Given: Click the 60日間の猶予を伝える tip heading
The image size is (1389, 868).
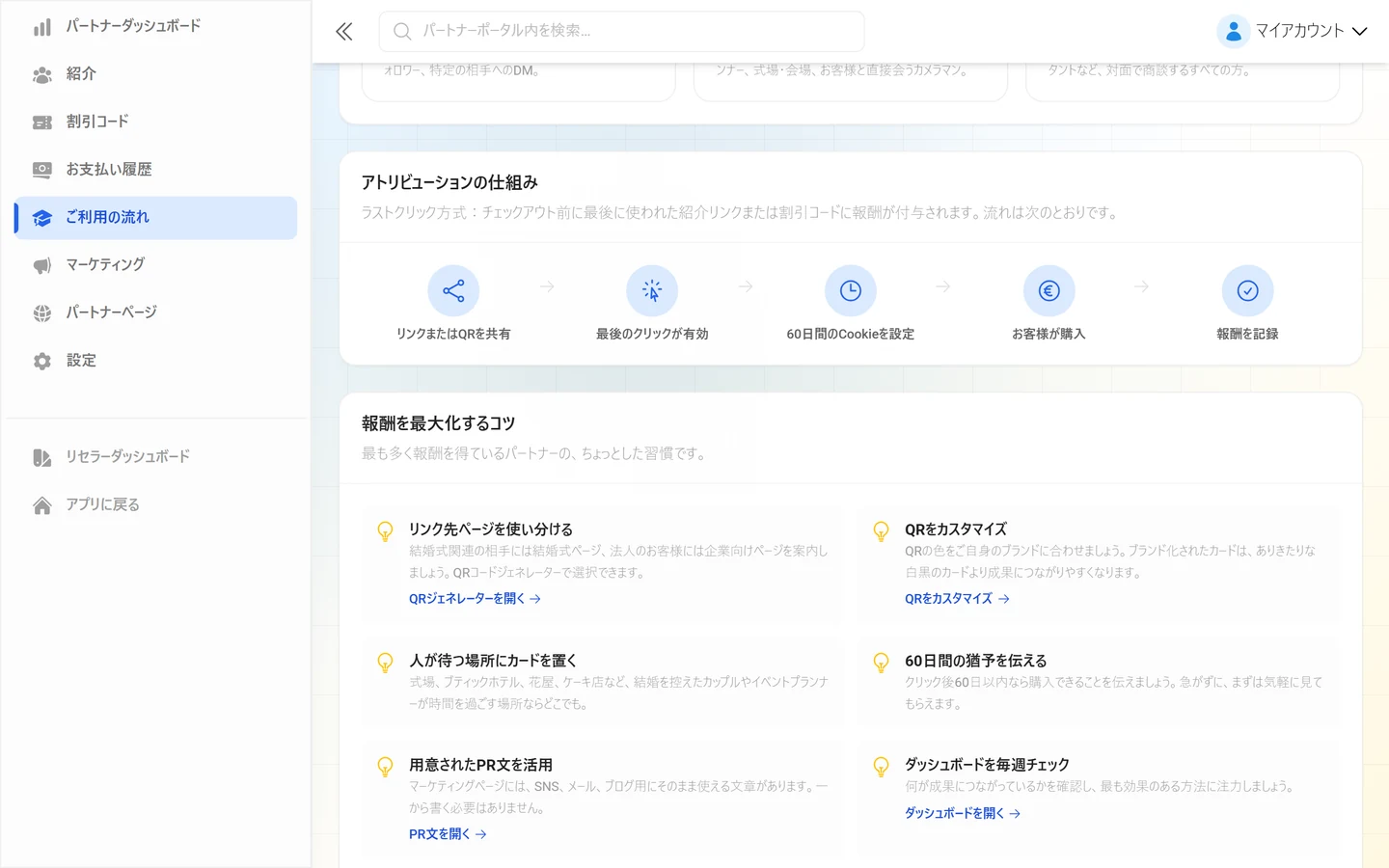Looking at the screenshot, I should click(975, 661).
